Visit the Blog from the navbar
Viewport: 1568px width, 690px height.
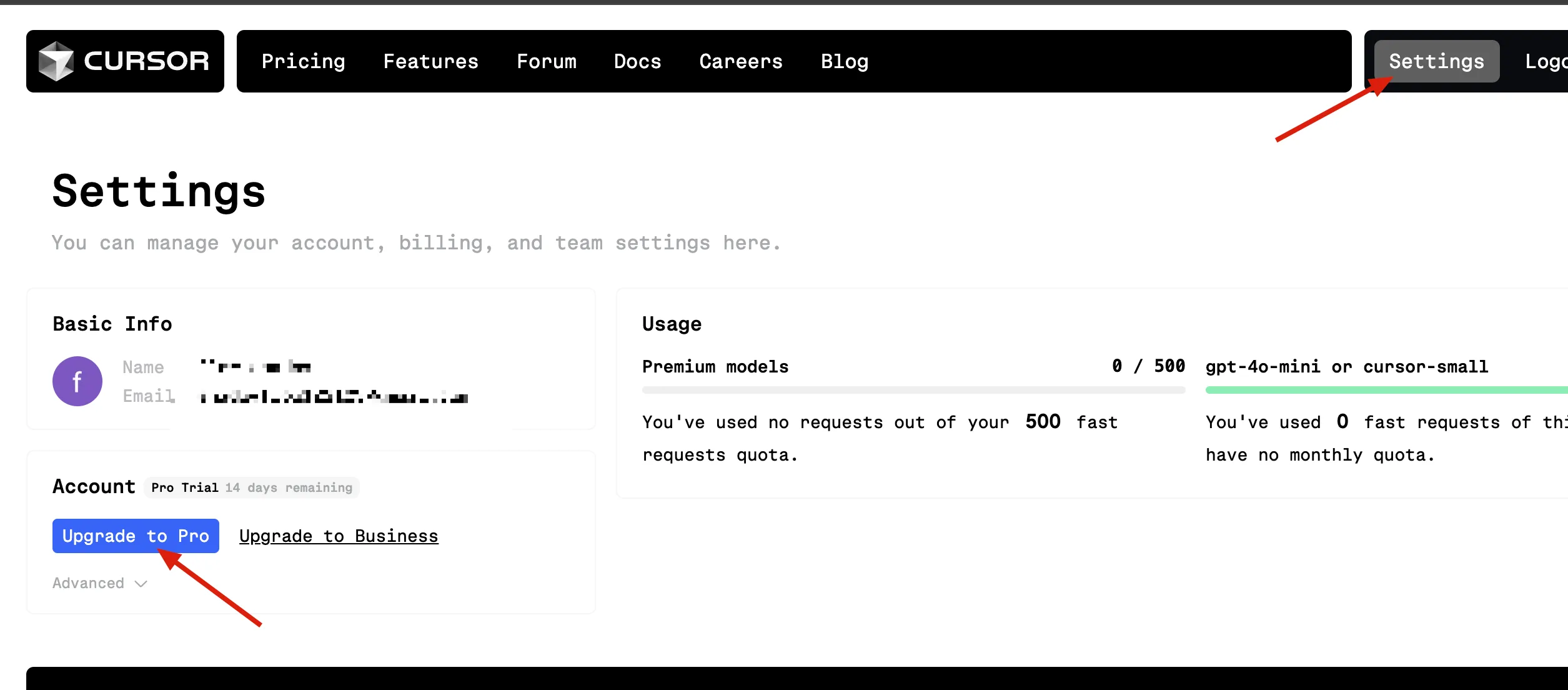(x=845, y=61)
